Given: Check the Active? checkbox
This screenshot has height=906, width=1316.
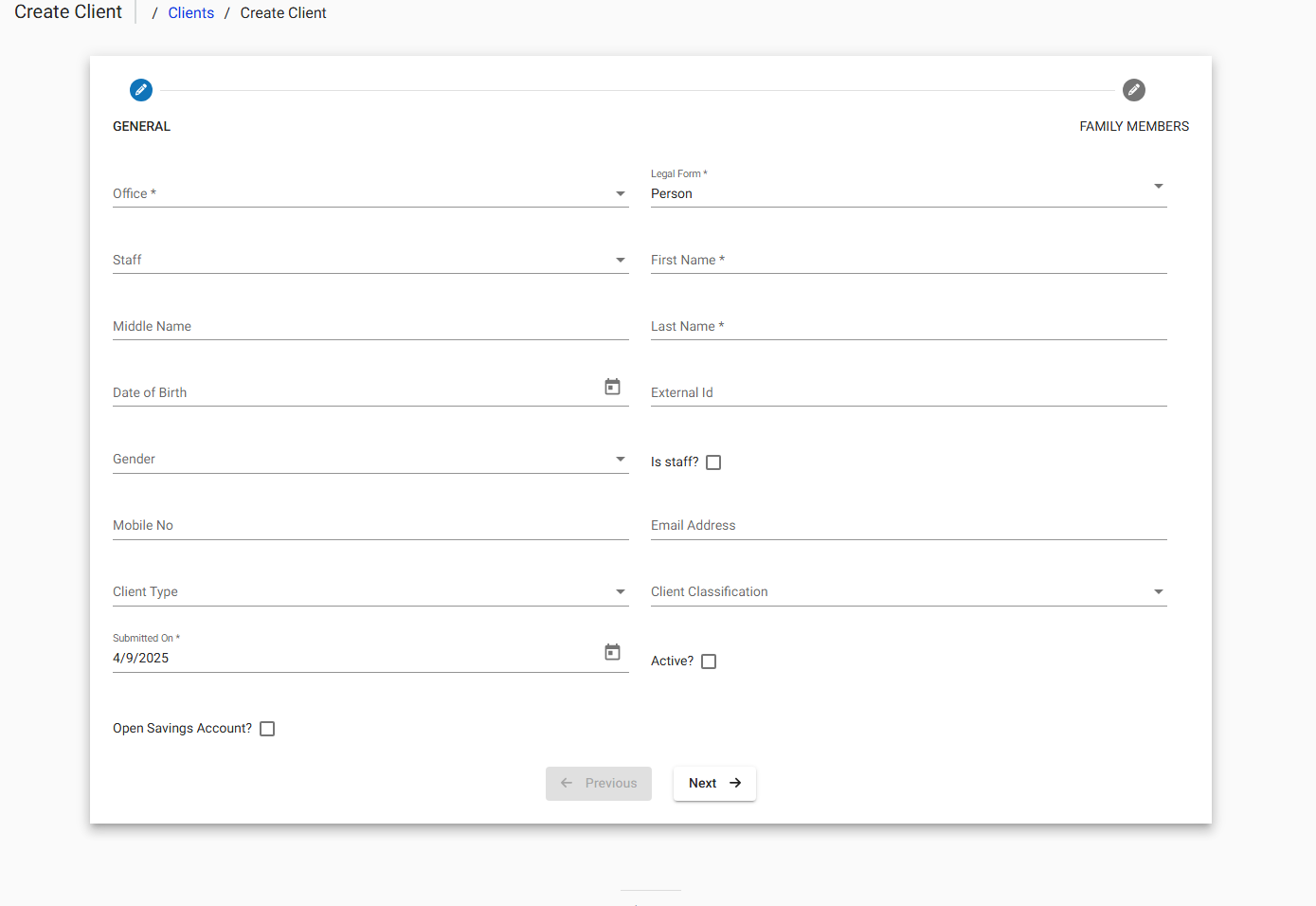Looking at the screenshot, I should 708,661.
